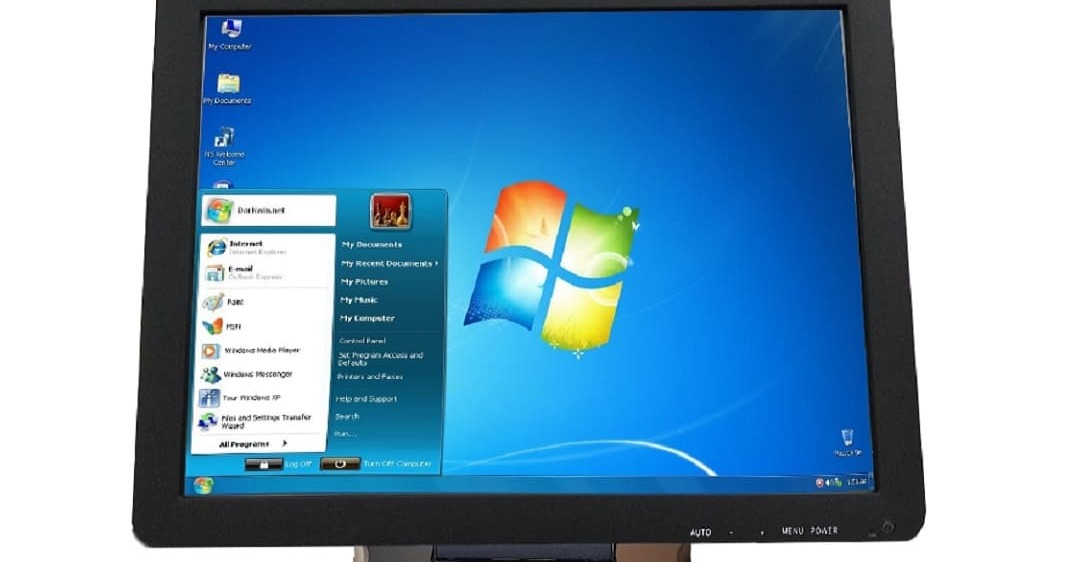Select Help and Support
The width and height of the screenshot is (1080, 562).
pos(366,399)
